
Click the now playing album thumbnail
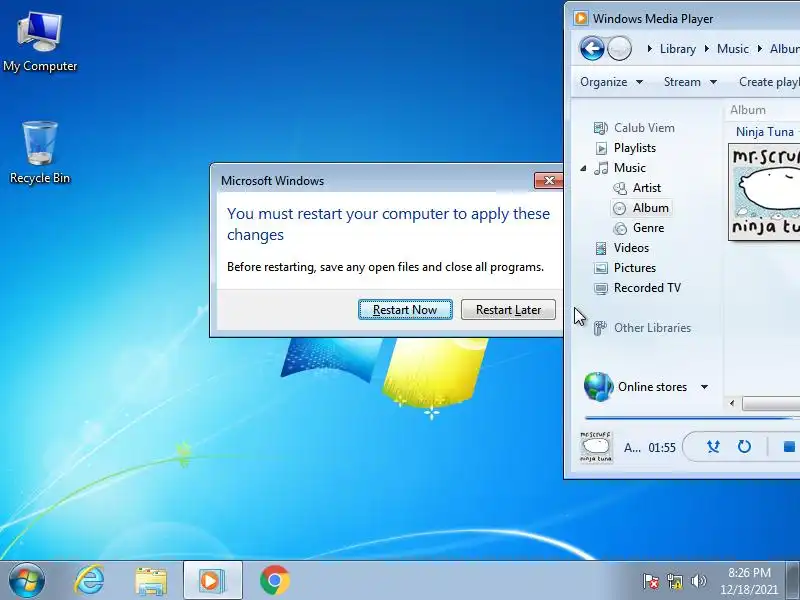tap(596, 447)
